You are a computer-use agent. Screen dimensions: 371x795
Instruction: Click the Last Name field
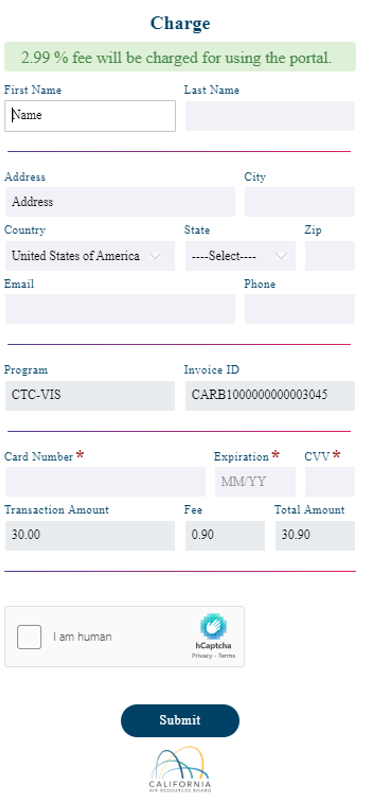coord(270,116)
